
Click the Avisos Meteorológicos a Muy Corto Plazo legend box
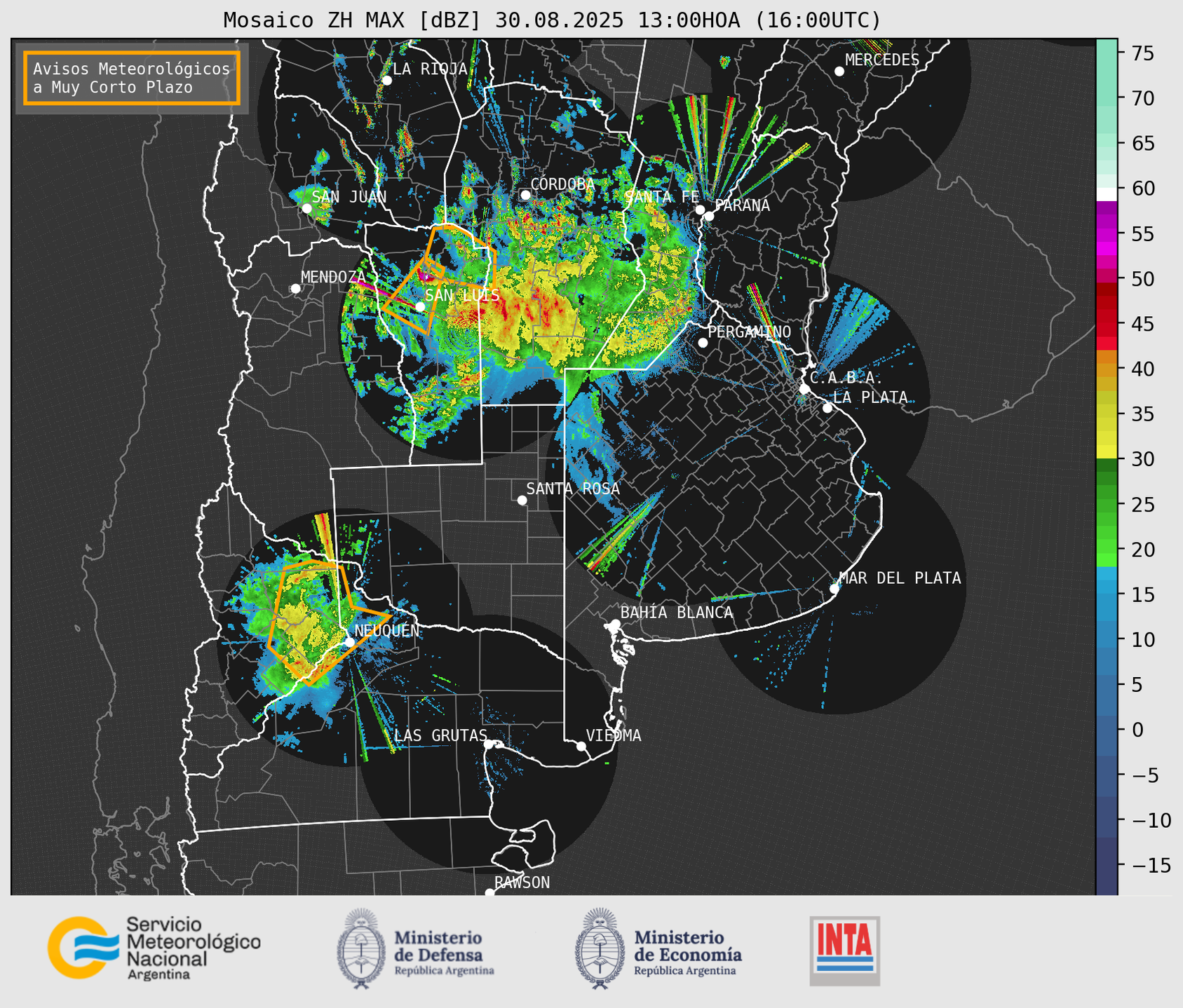(132, 78)
